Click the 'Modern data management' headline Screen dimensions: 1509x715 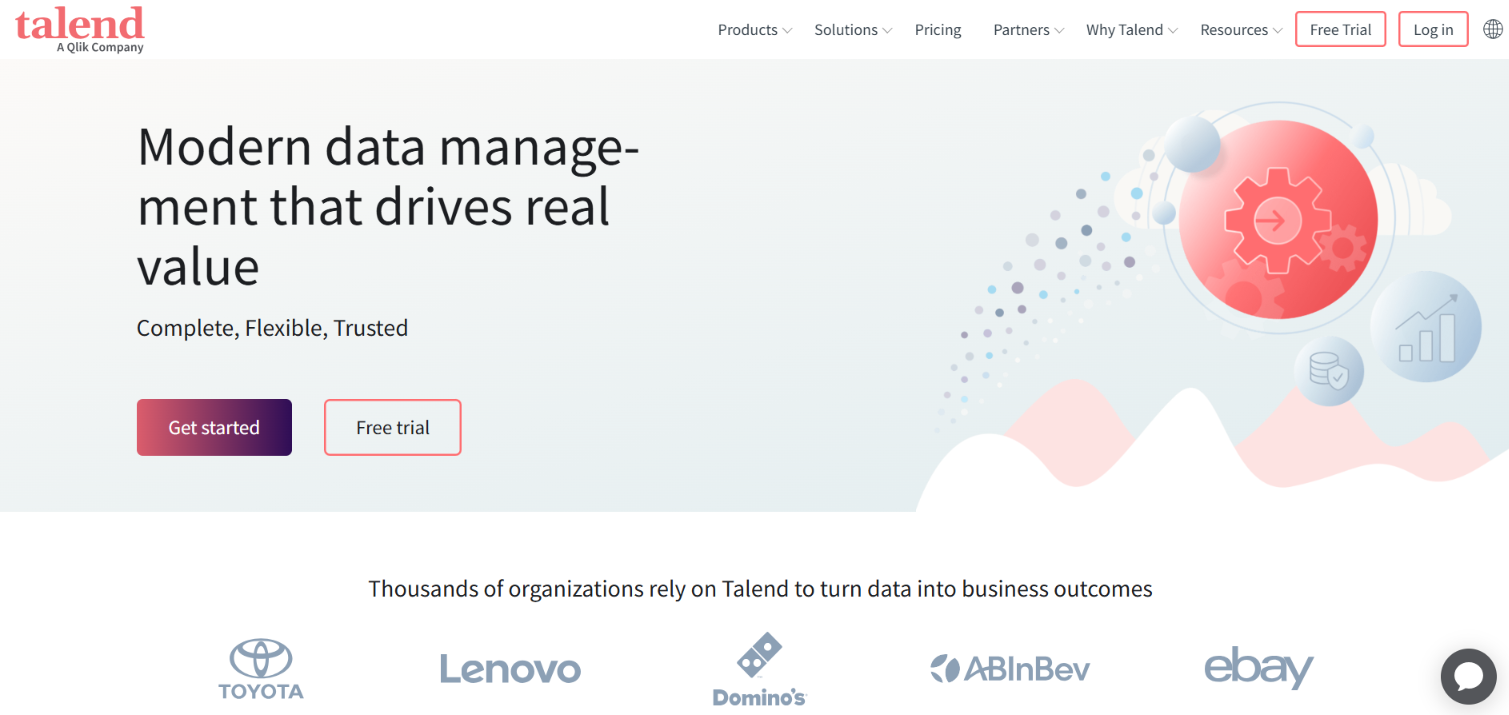pos(388,206)
